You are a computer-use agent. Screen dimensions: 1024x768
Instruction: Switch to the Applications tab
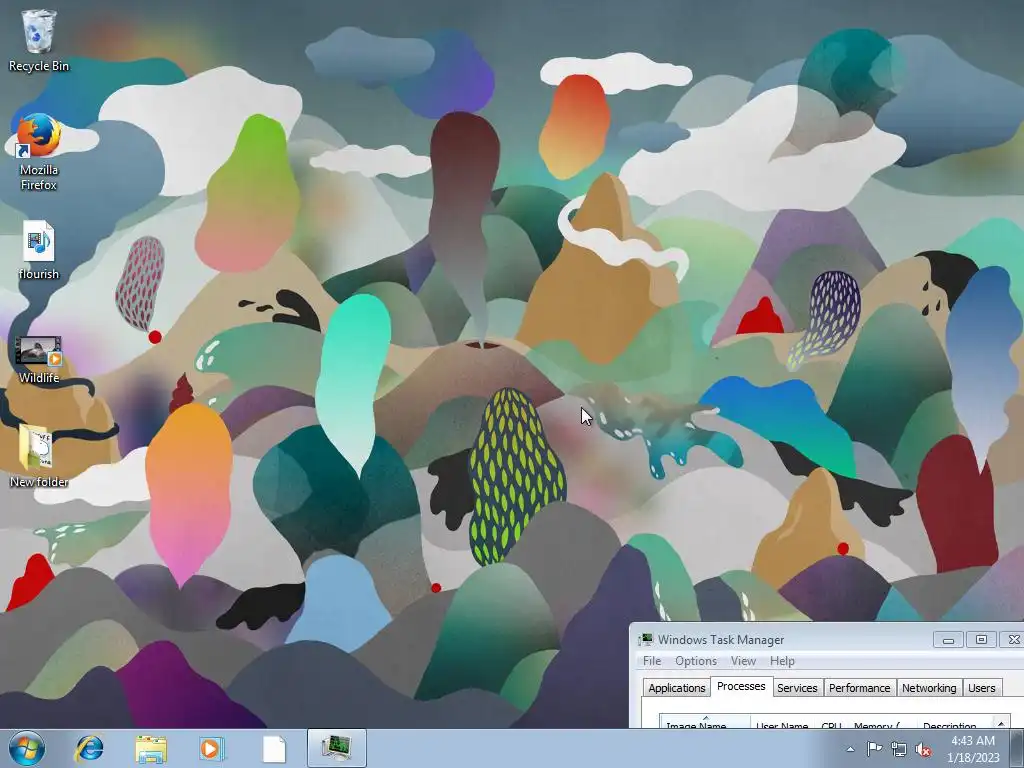click(677, 688)
